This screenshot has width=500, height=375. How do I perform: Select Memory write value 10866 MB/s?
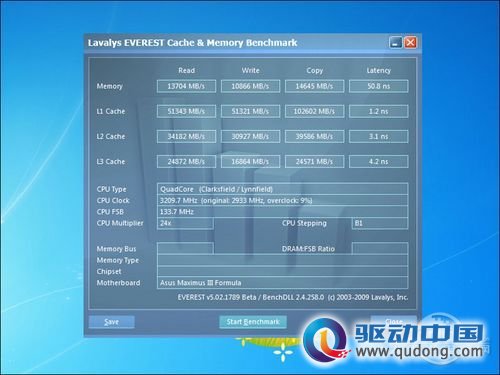(250, 86)
